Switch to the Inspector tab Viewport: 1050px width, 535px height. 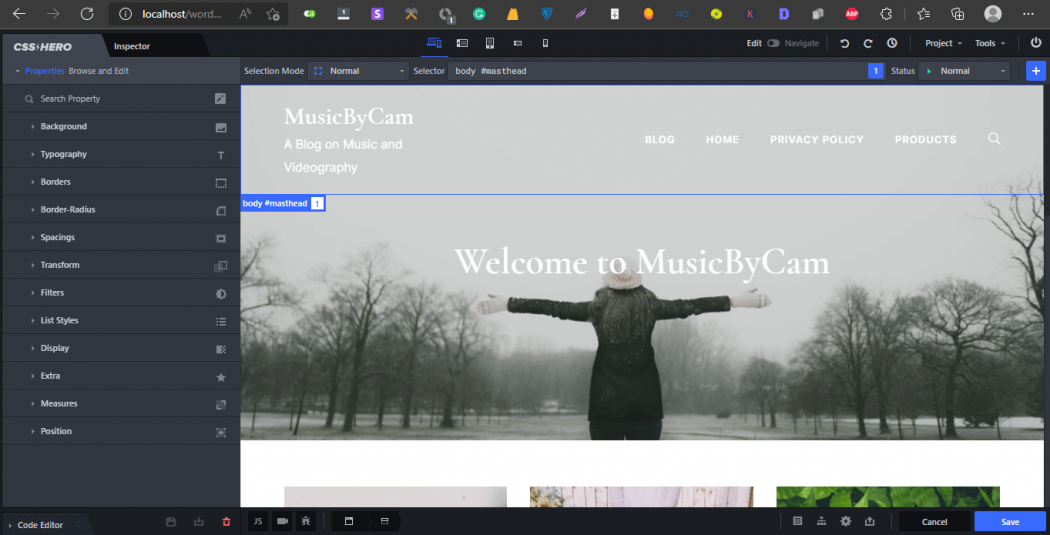pyautogui.click(x=132, y=46)
